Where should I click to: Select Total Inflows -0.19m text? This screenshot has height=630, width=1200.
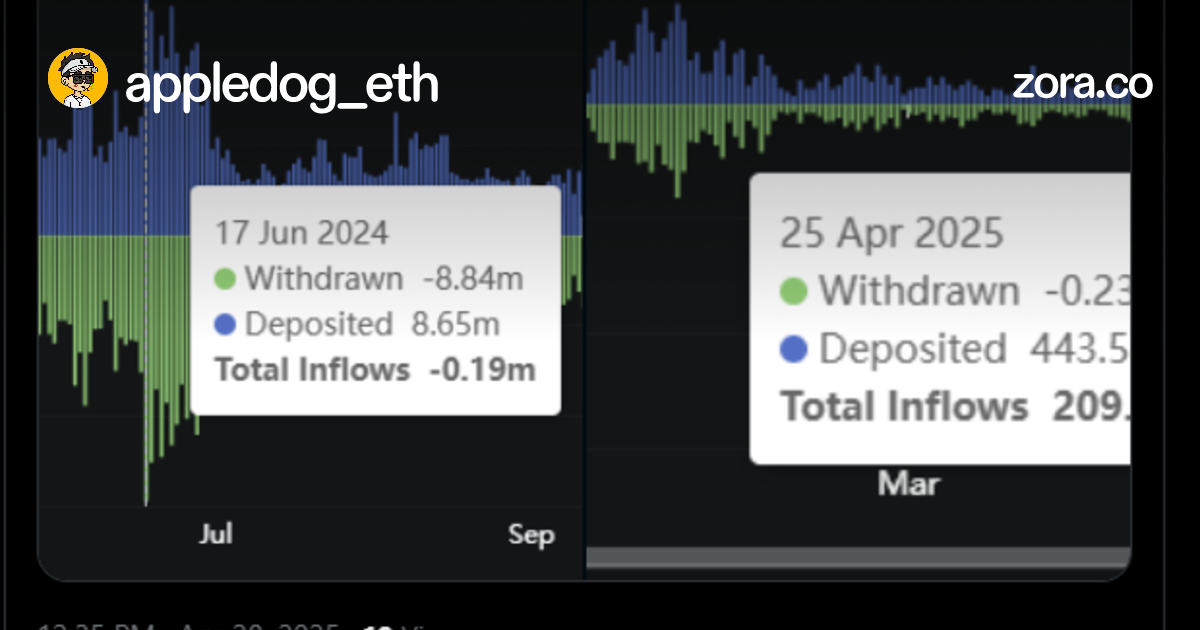click(x=375, y=370)
